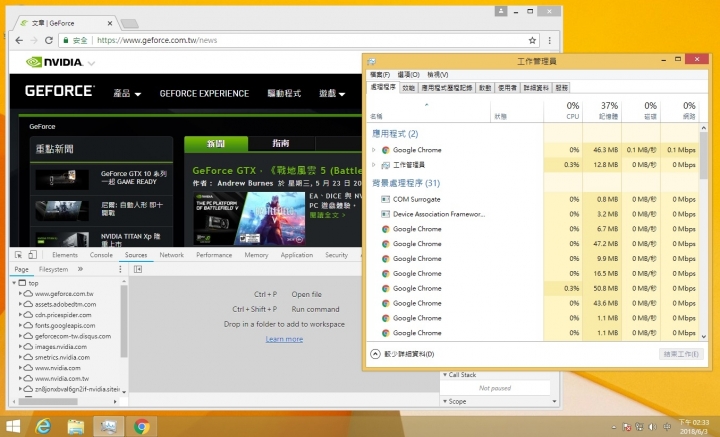
Task: Open the Memory panel in DevTools
Action: pos(256,255)
